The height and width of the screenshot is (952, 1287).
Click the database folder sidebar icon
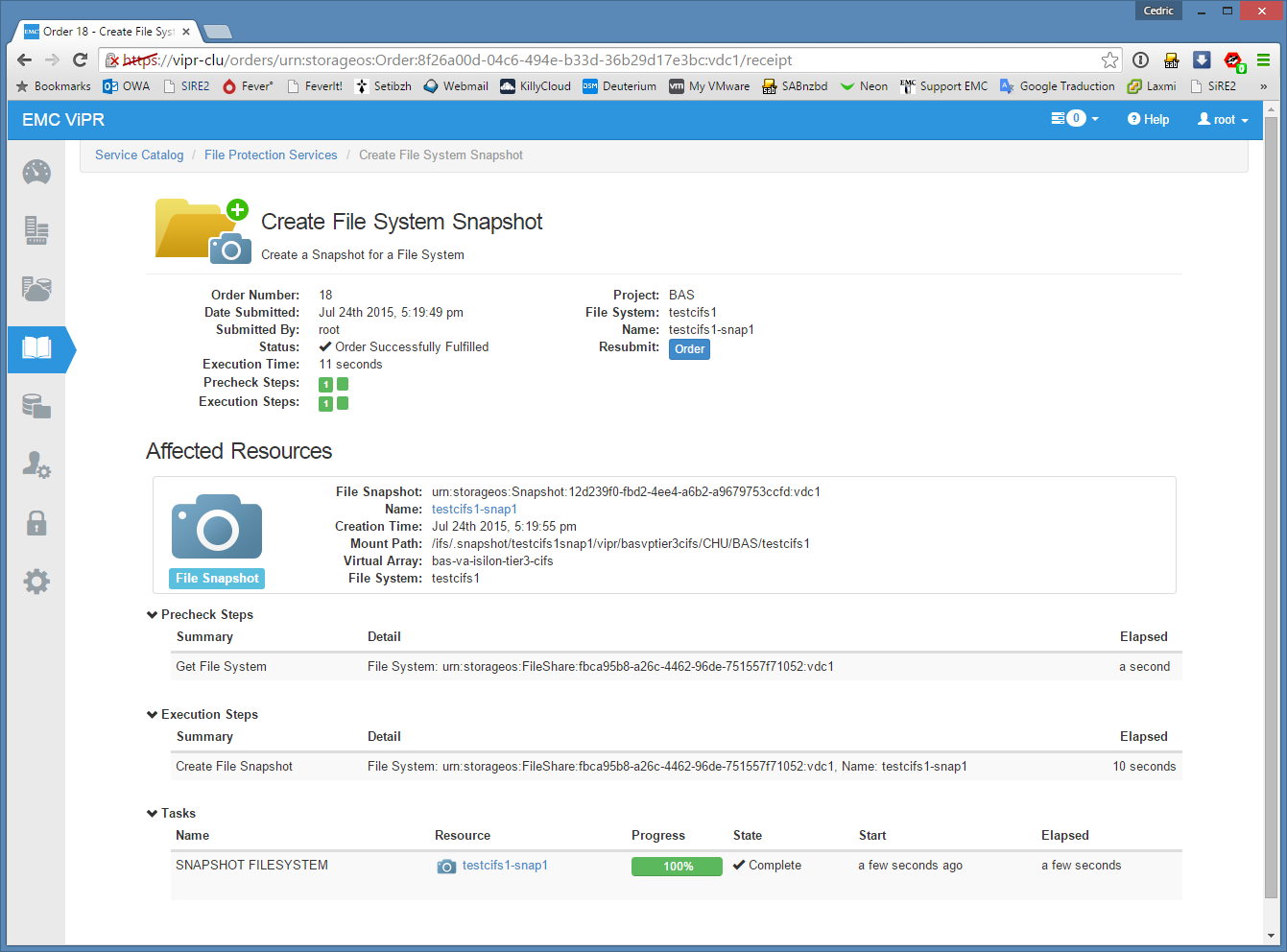click(36, 407)
